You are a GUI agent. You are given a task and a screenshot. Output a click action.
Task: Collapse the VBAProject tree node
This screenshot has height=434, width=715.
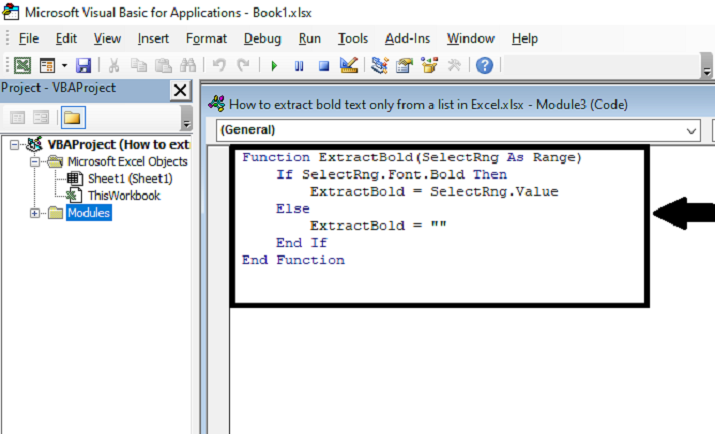pos(14,145)
